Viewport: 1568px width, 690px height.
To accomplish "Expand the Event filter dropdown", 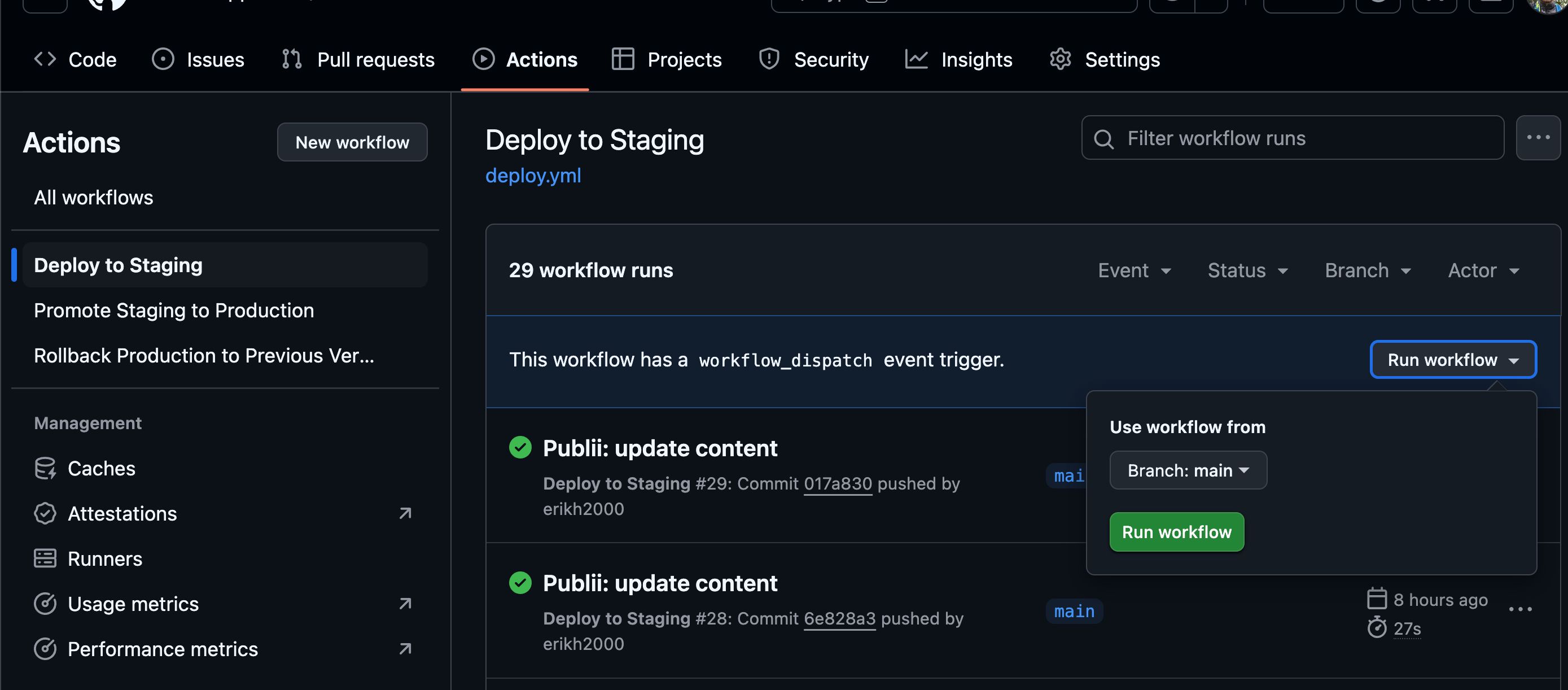I will (x=1135, y=270).
